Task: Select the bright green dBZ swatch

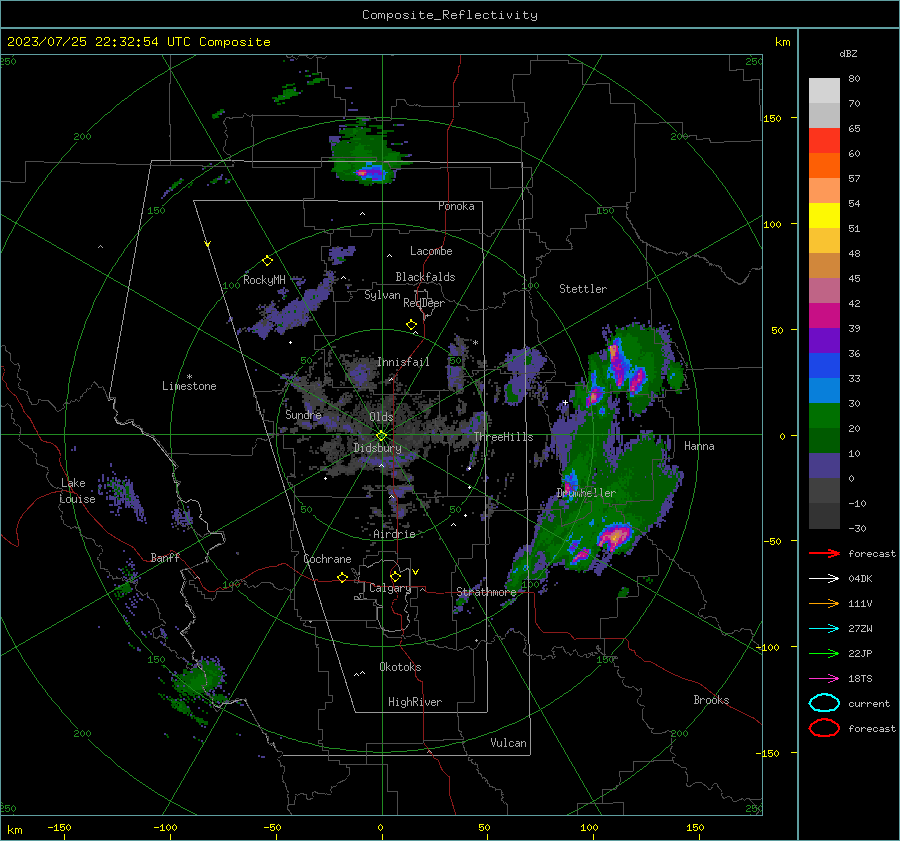Action: pyautogui.click(x=824, y=416)
